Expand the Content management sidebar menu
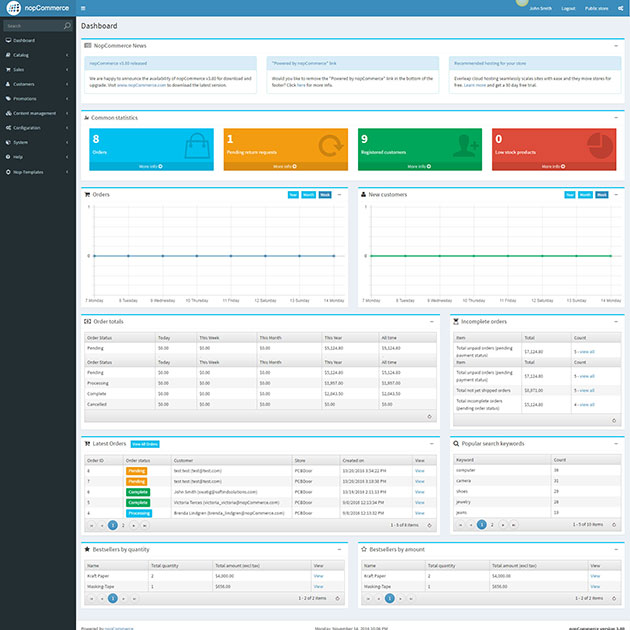The width and height of the screenshot is (630, 630). pyautogui.click(x=38, y=113)
